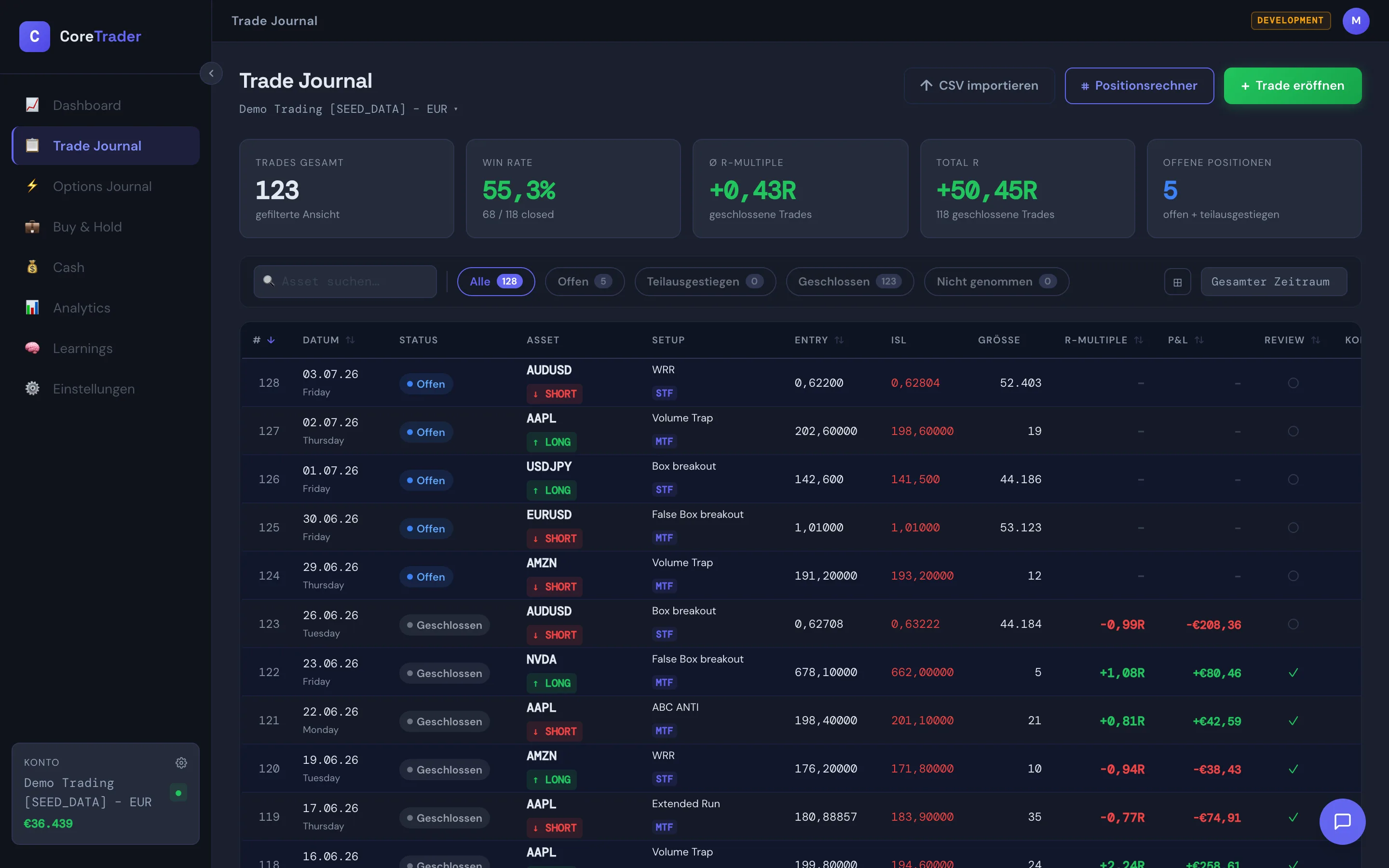Click green review checkmark for trade 120
Viewport: 1389px width, 868px height.
click(x=1293, y=769)
